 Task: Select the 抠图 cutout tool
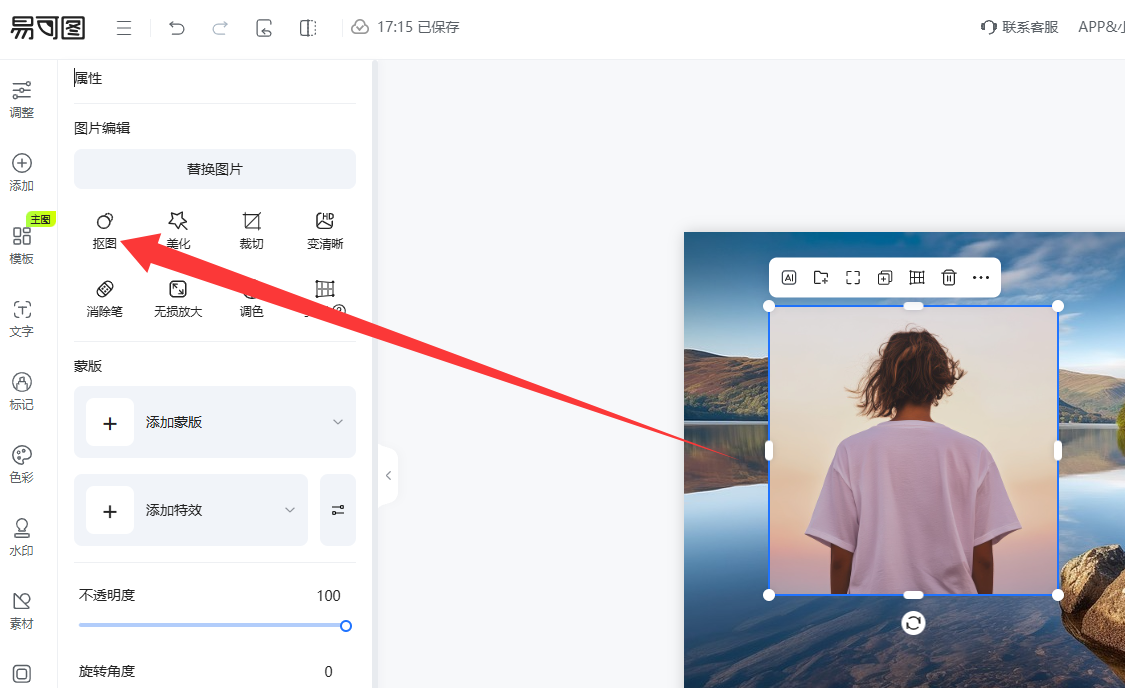click(x=105, y=229)
